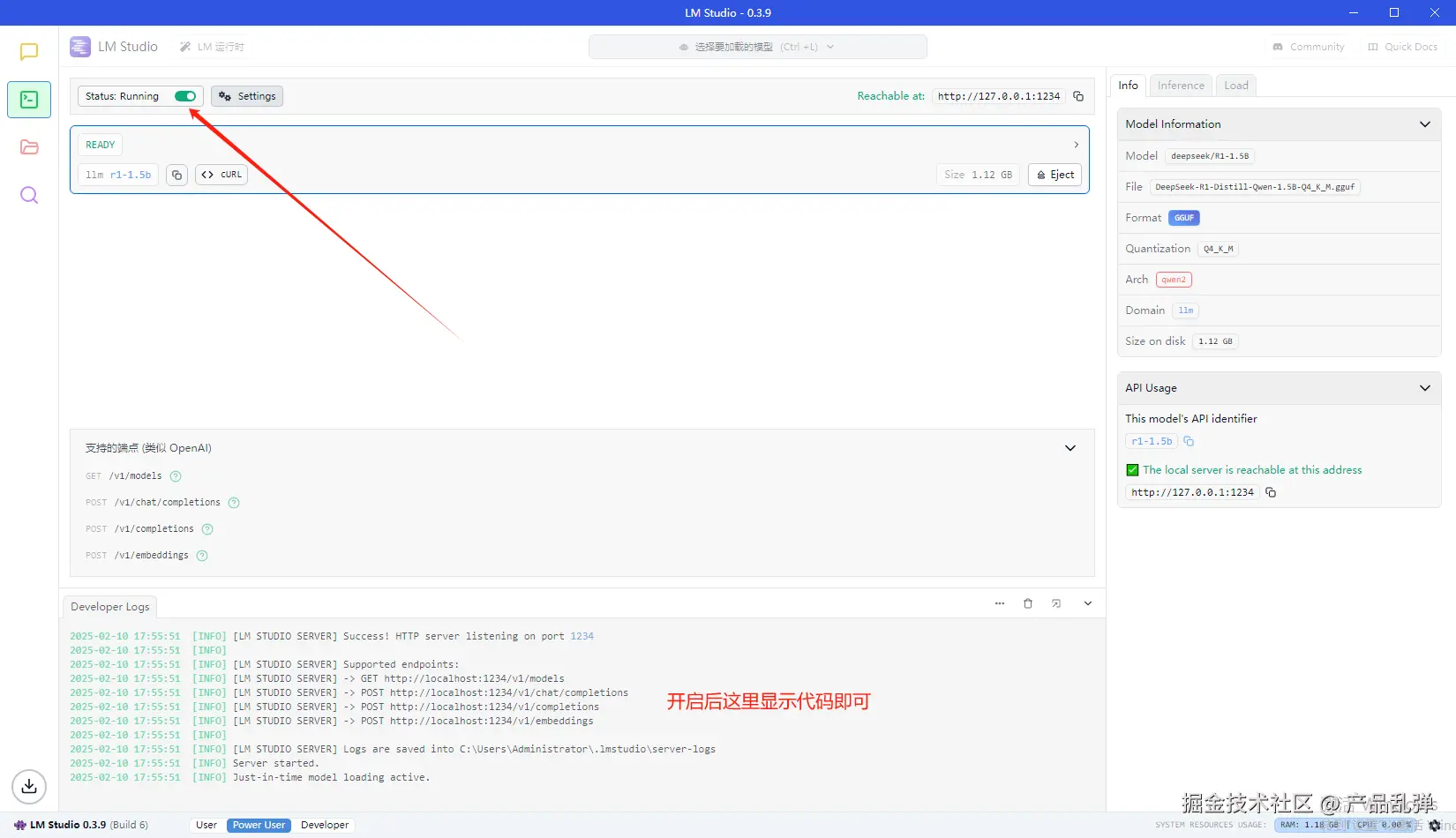The height and width of the screenshot is (838, 1456).
Task: Switch to the Inference tab
Action: tap(1181, 86)
